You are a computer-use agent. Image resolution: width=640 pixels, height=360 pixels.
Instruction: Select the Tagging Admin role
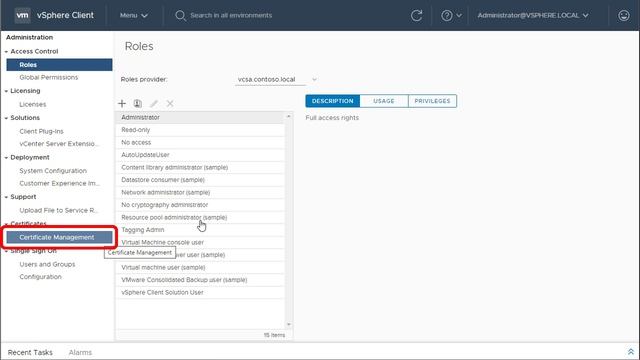click(200, 230)
